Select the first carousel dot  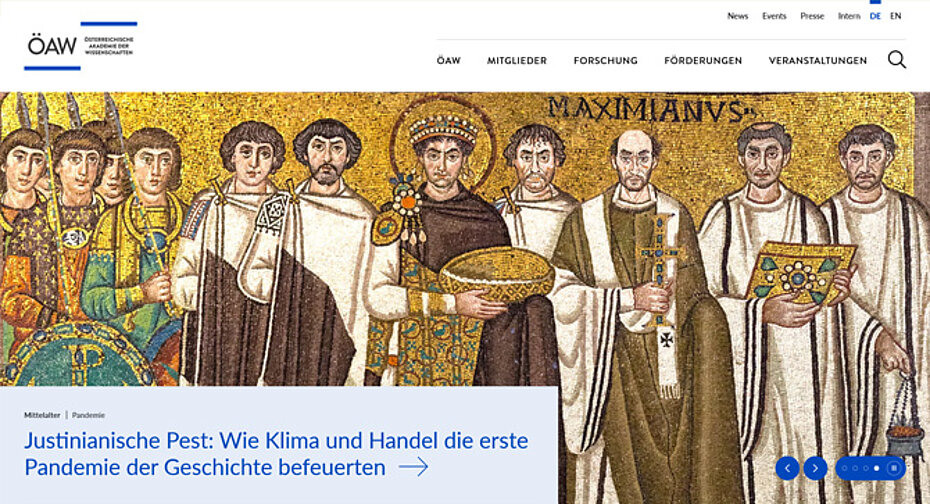coord(845,468)
